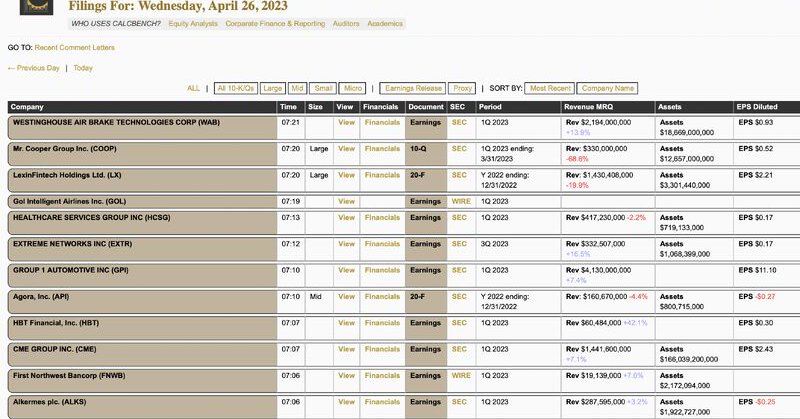The image size is (800, 419).
Task: Open the Auditors link
Action: [x=346, y=23]
